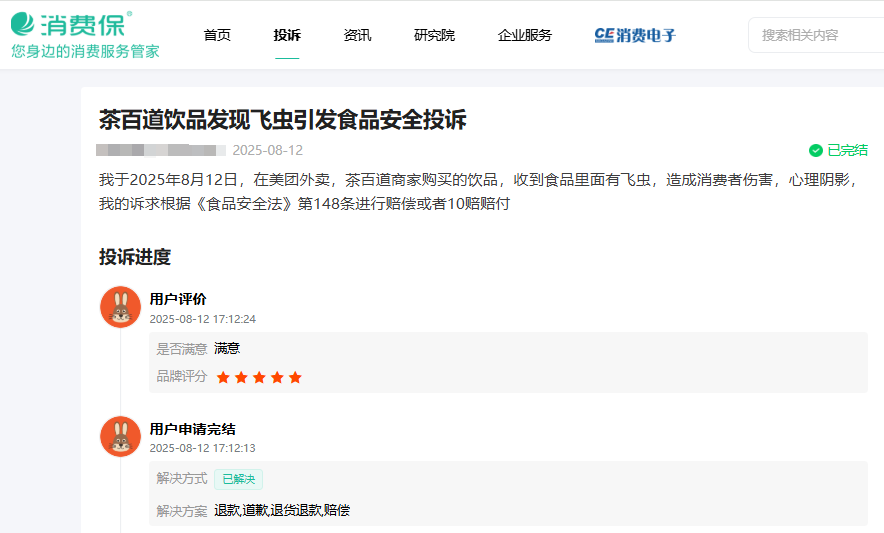Click the solution text 退款,道歉,退货退款,赔偿
The height and width of the screenshot is (533, 884).
pos(282,510)
